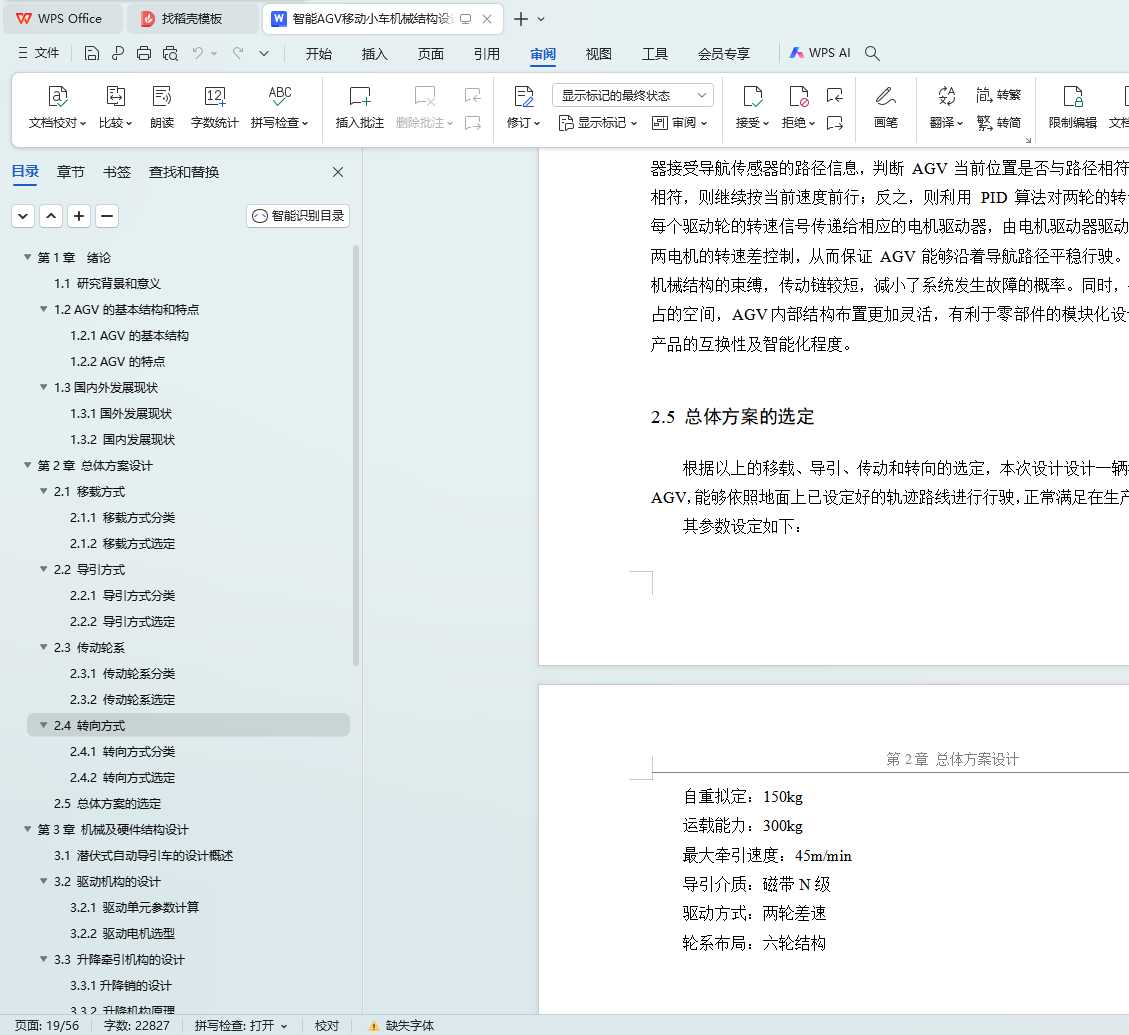Screen dimensions: 1129x1035
Task: Collapse the 3.2 驱动机构的设计 node
Action: coord(43,882)
